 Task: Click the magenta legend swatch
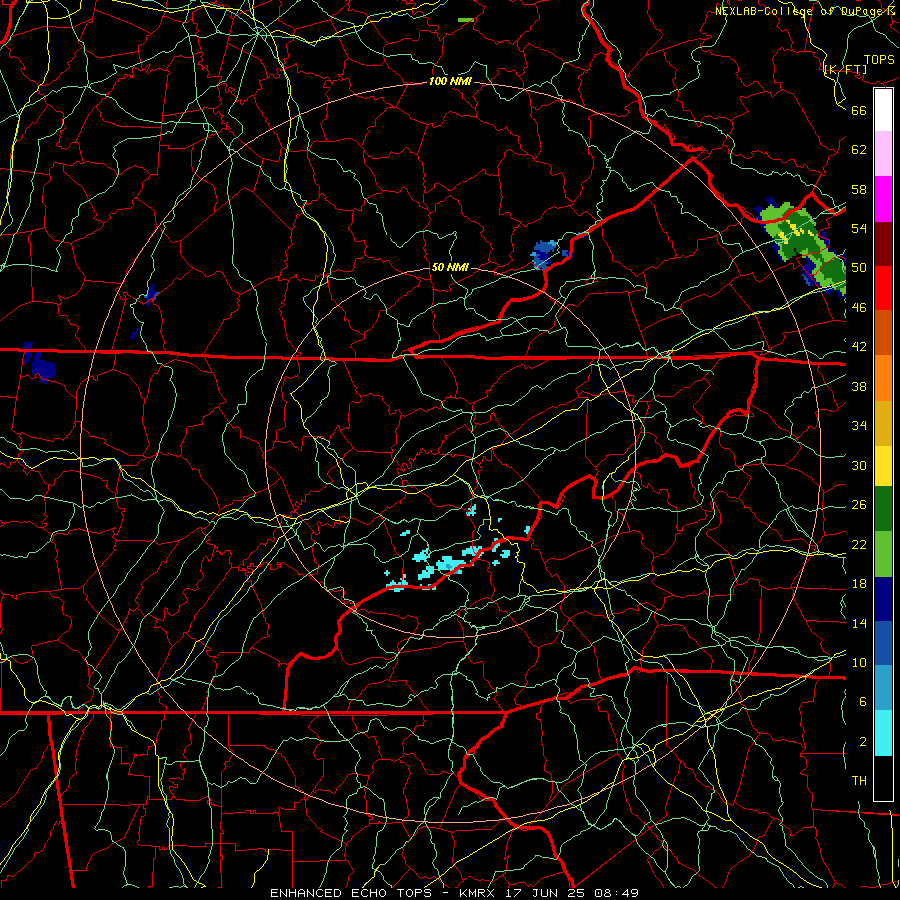(x=883, y=199)
